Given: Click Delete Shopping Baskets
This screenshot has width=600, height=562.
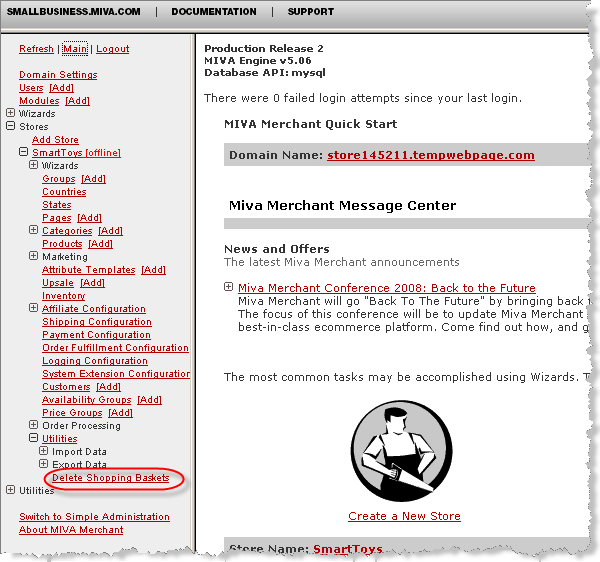Looking at the screenshot, I should (111, 478).
